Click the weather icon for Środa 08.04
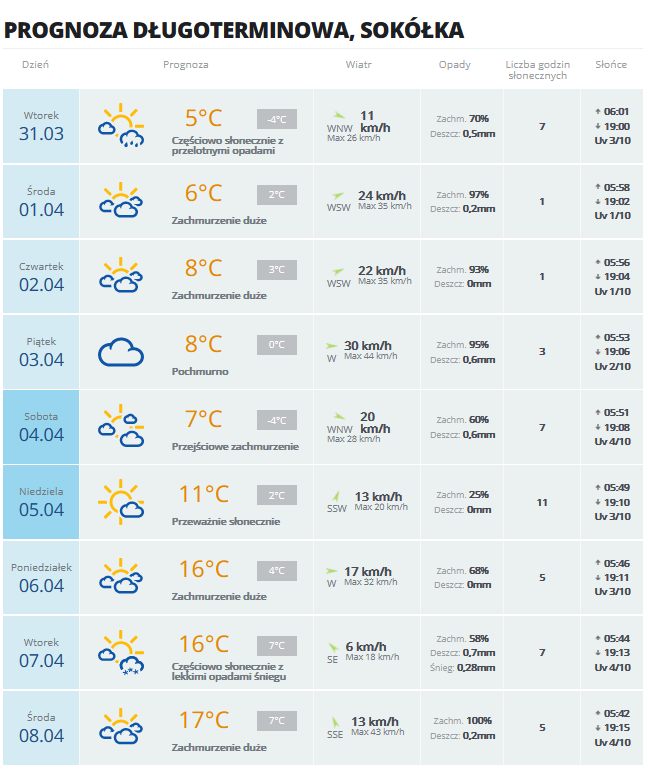This screenshot has width=648, height=769. point(121,727)
